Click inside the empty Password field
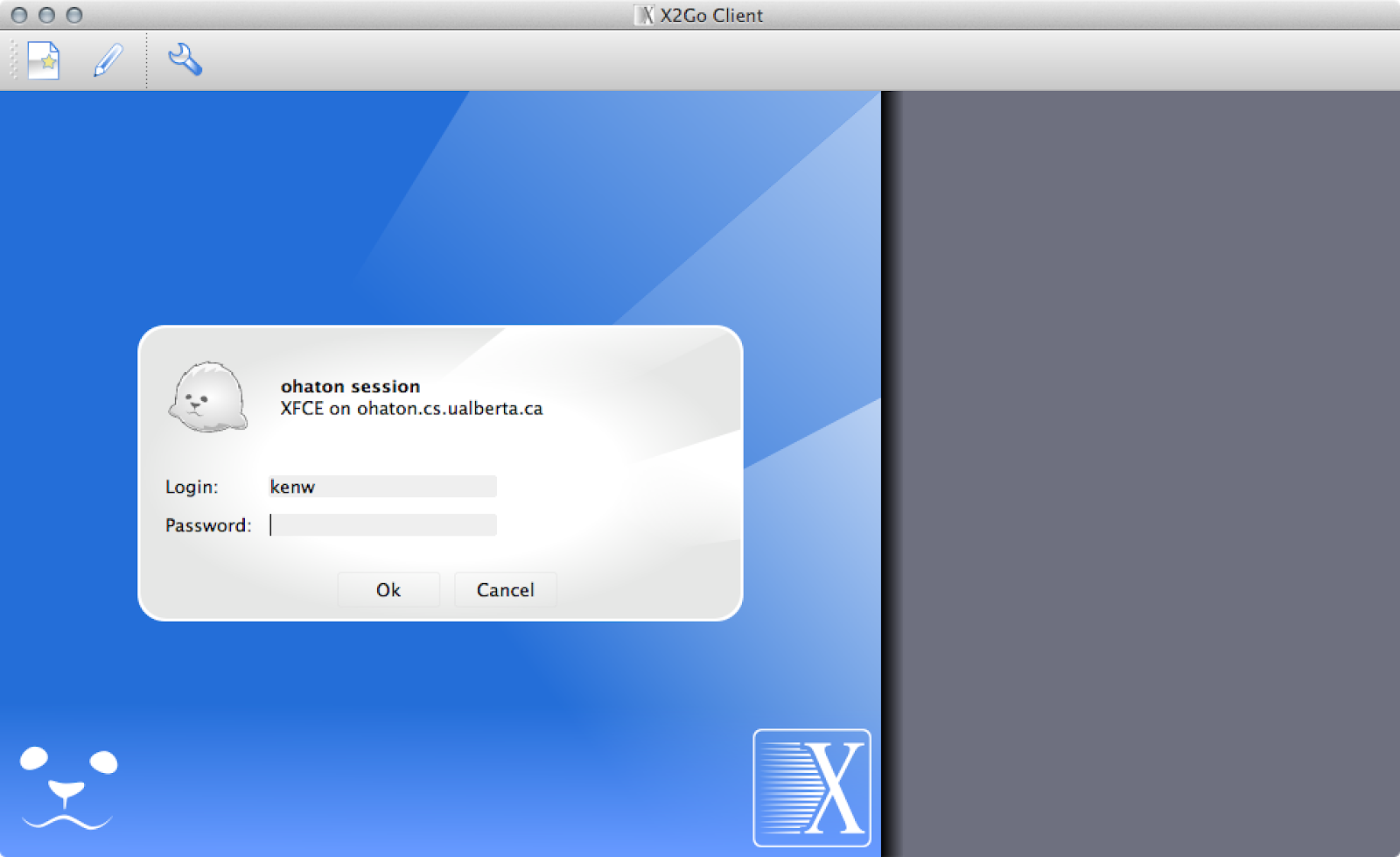The image size is (1400, 857). pos(382,525)
